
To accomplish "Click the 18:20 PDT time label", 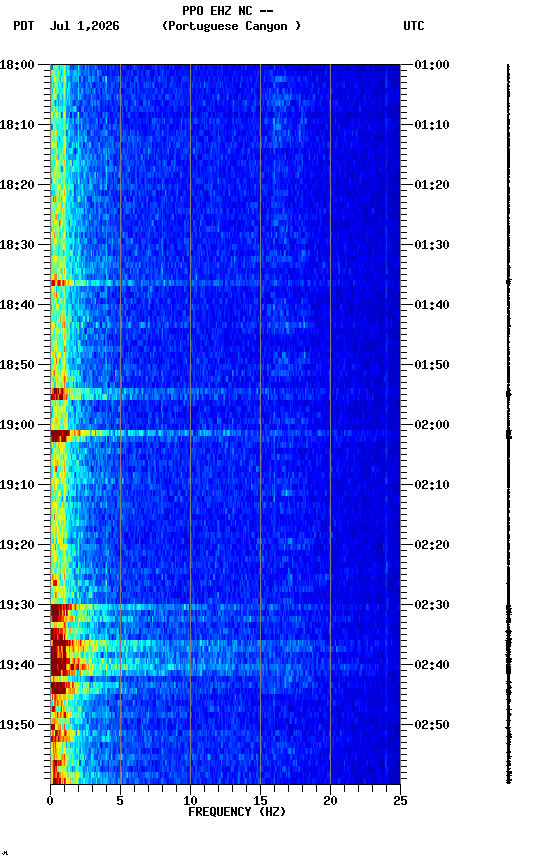I will click(17, 185).
